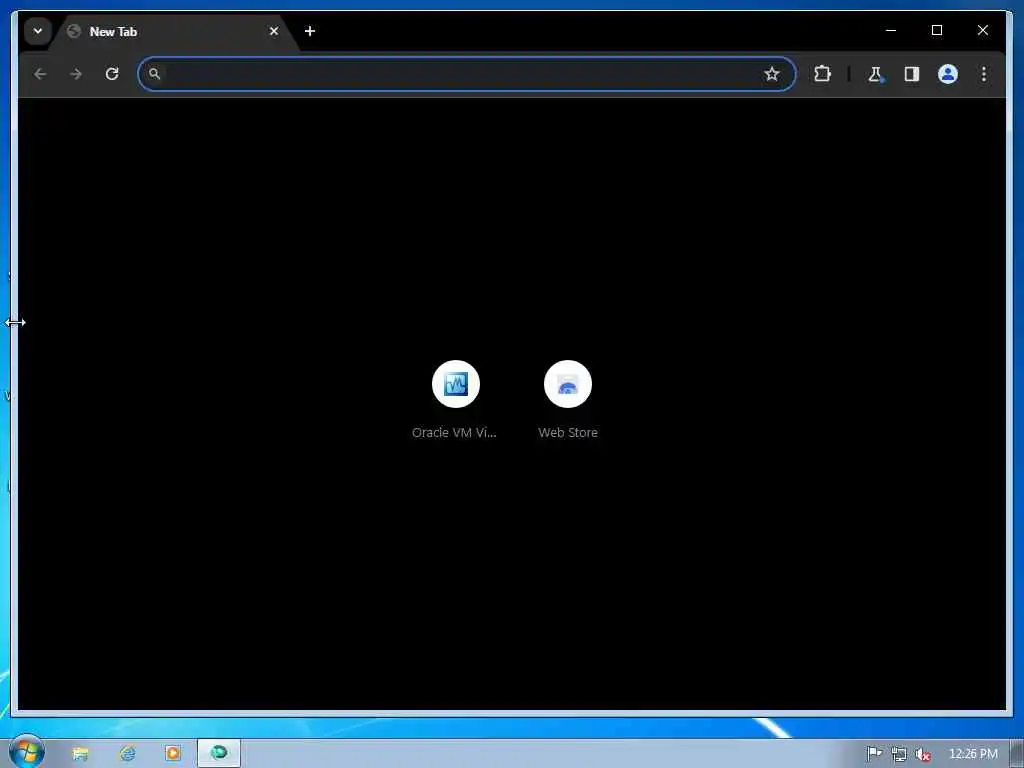The height and width of the screenshot is (768, 1024).
Task: Show the 12:26 PM clock calendar
Action: coord(972,754)
